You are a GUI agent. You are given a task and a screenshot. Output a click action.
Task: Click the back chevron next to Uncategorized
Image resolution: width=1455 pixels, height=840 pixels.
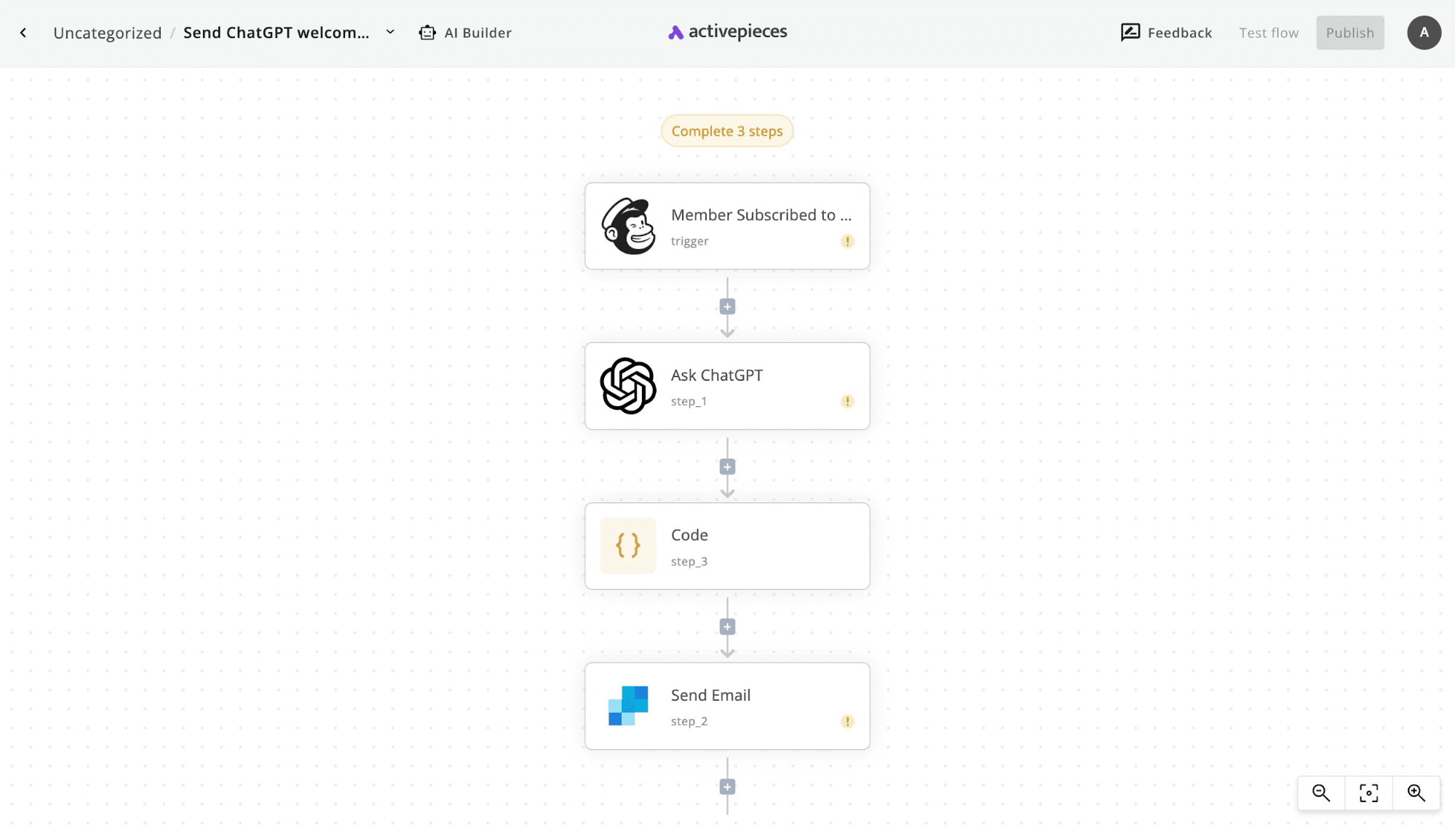click(x=23, y=32)
